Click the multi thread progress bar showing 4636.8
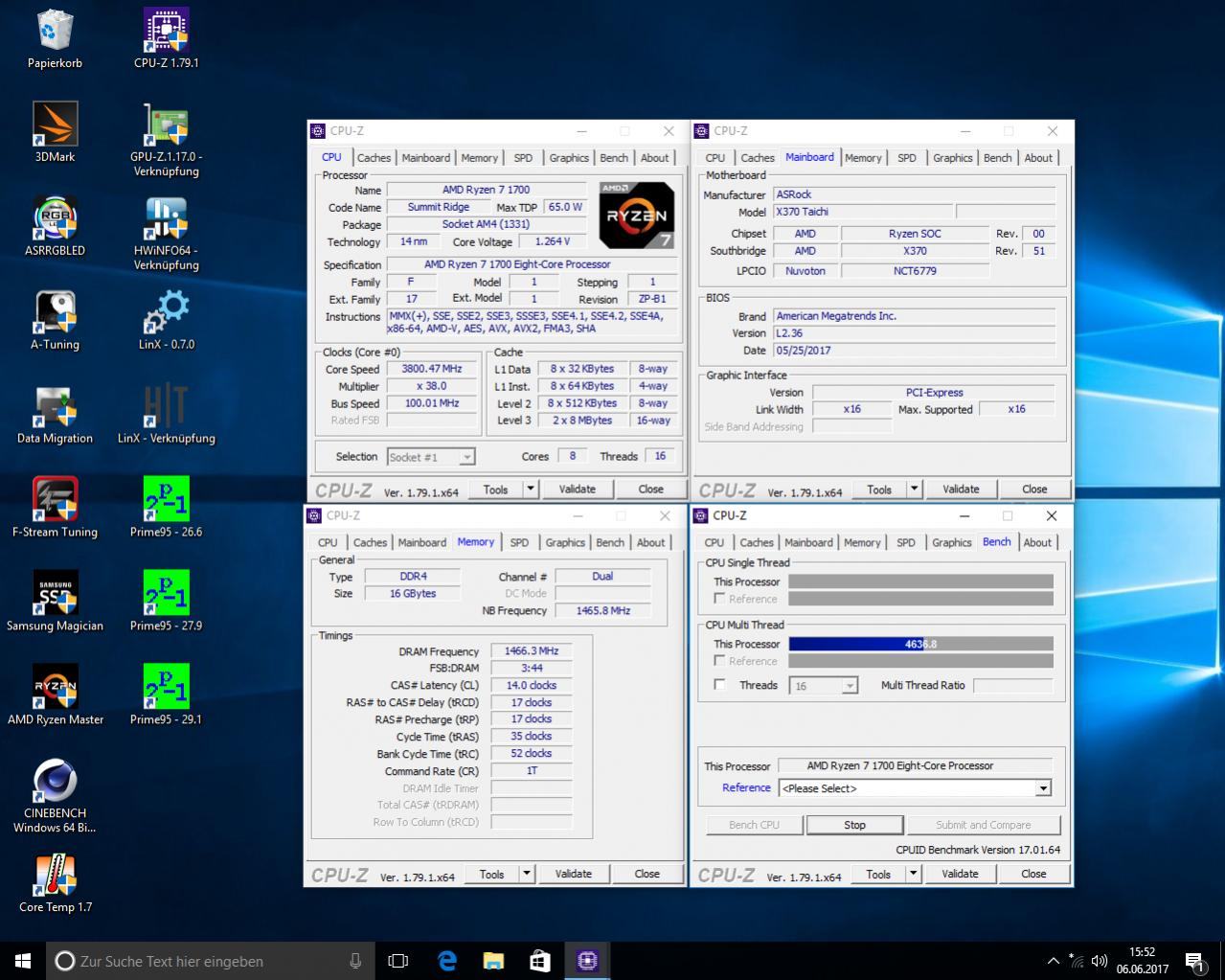 click(920, 644)
